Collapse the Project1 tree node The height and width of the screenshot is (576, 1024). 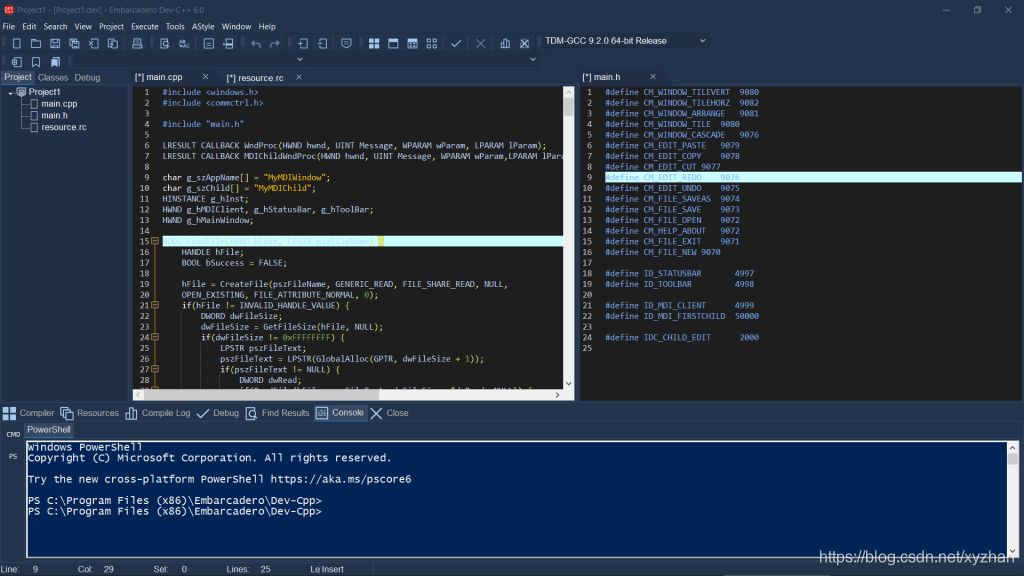10,93
